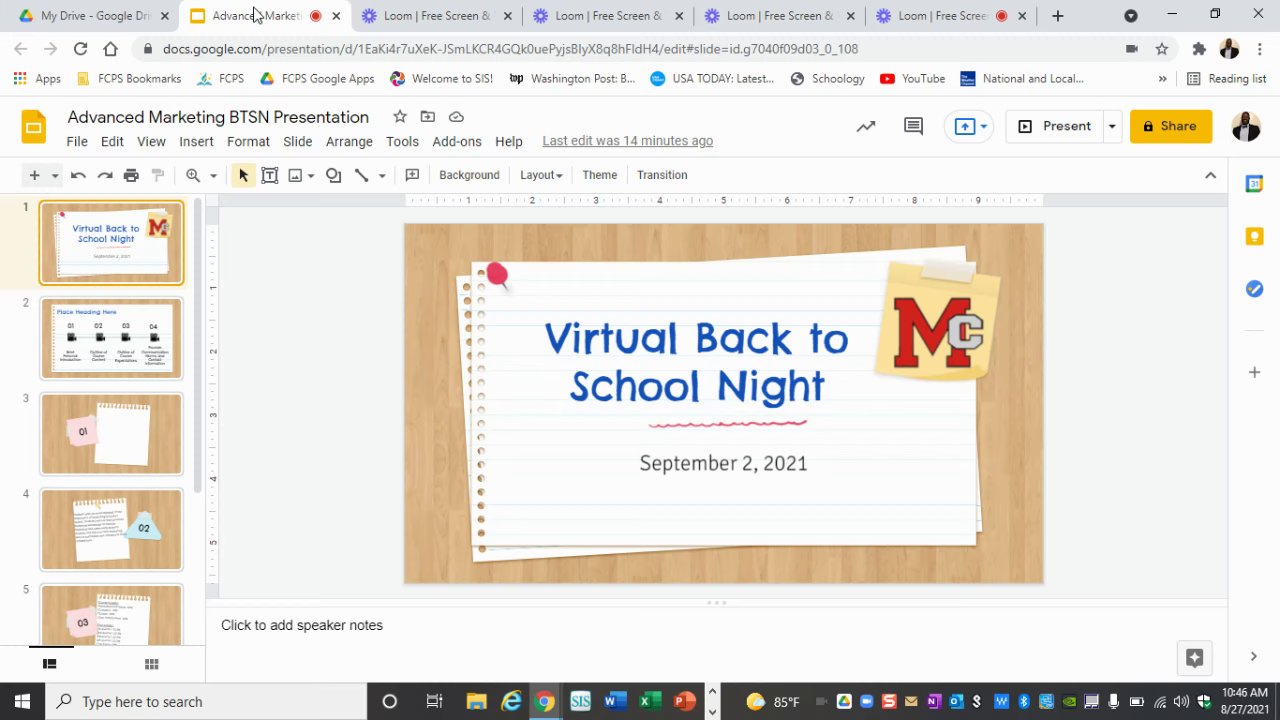The width and height of the screenshot is (1280, 720).
Task: Open last edit version history link
Action: (x=628, y=141)
